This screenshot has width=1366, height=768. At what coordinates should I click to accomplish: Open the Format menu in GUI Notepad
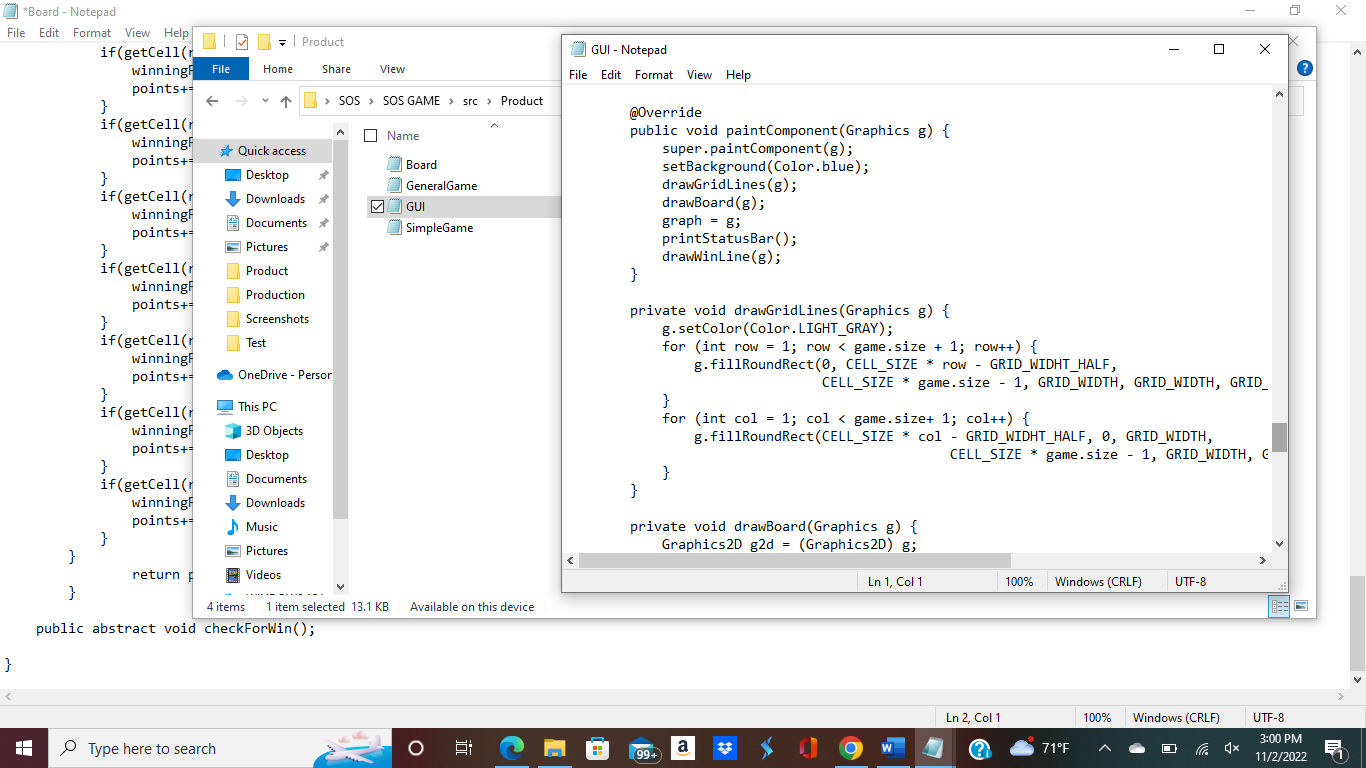653,75
